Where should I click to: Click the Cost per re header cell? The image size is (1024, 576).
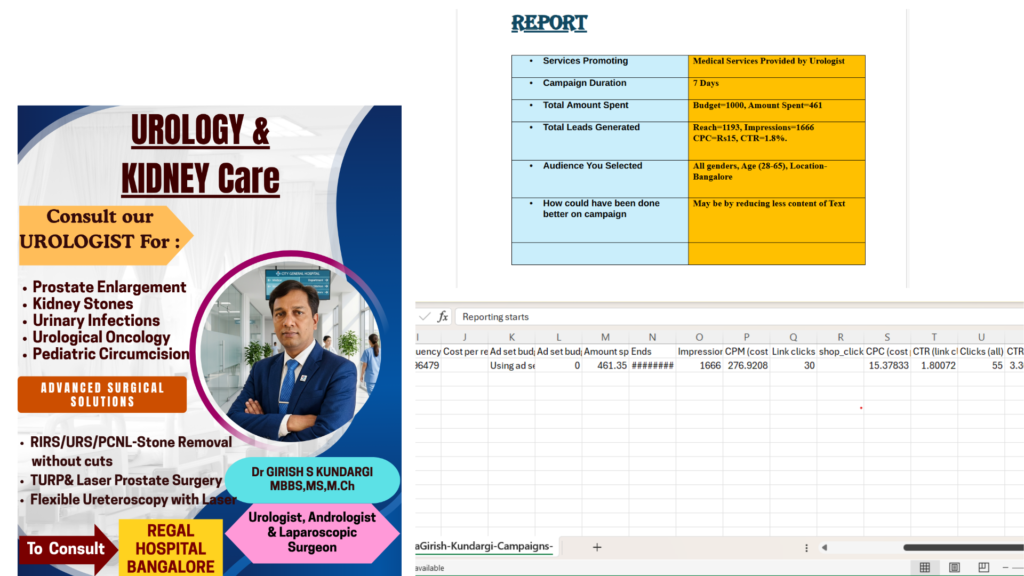pyautogui.click(x=464, y=351)
